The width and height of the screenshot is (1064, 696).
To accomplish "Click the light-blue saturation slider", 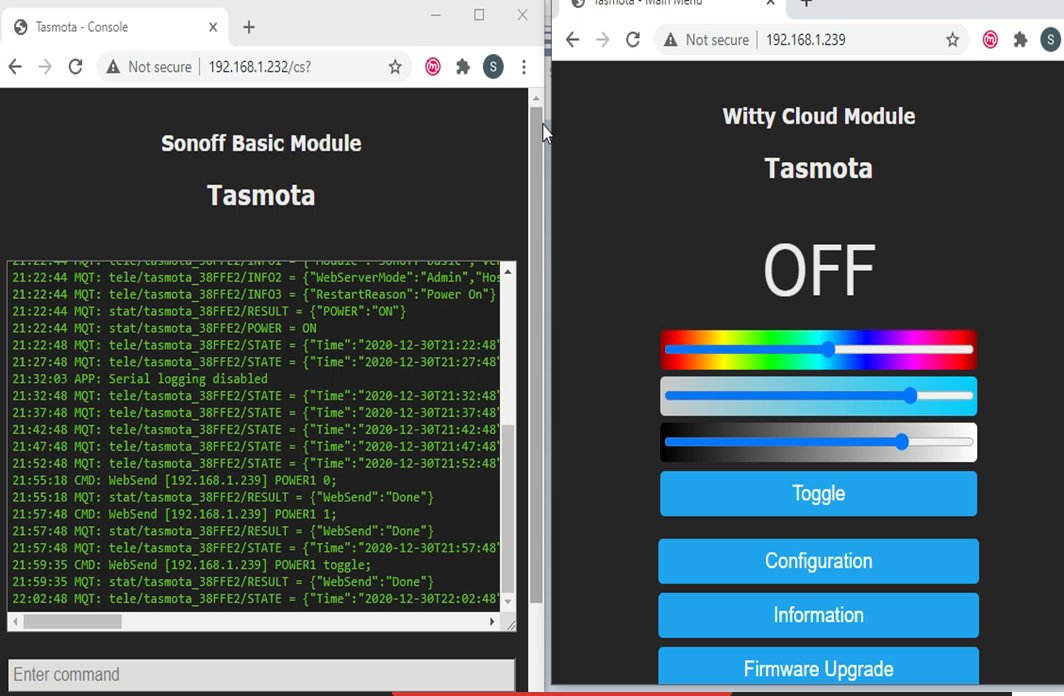I will click(x=818, y=395).
